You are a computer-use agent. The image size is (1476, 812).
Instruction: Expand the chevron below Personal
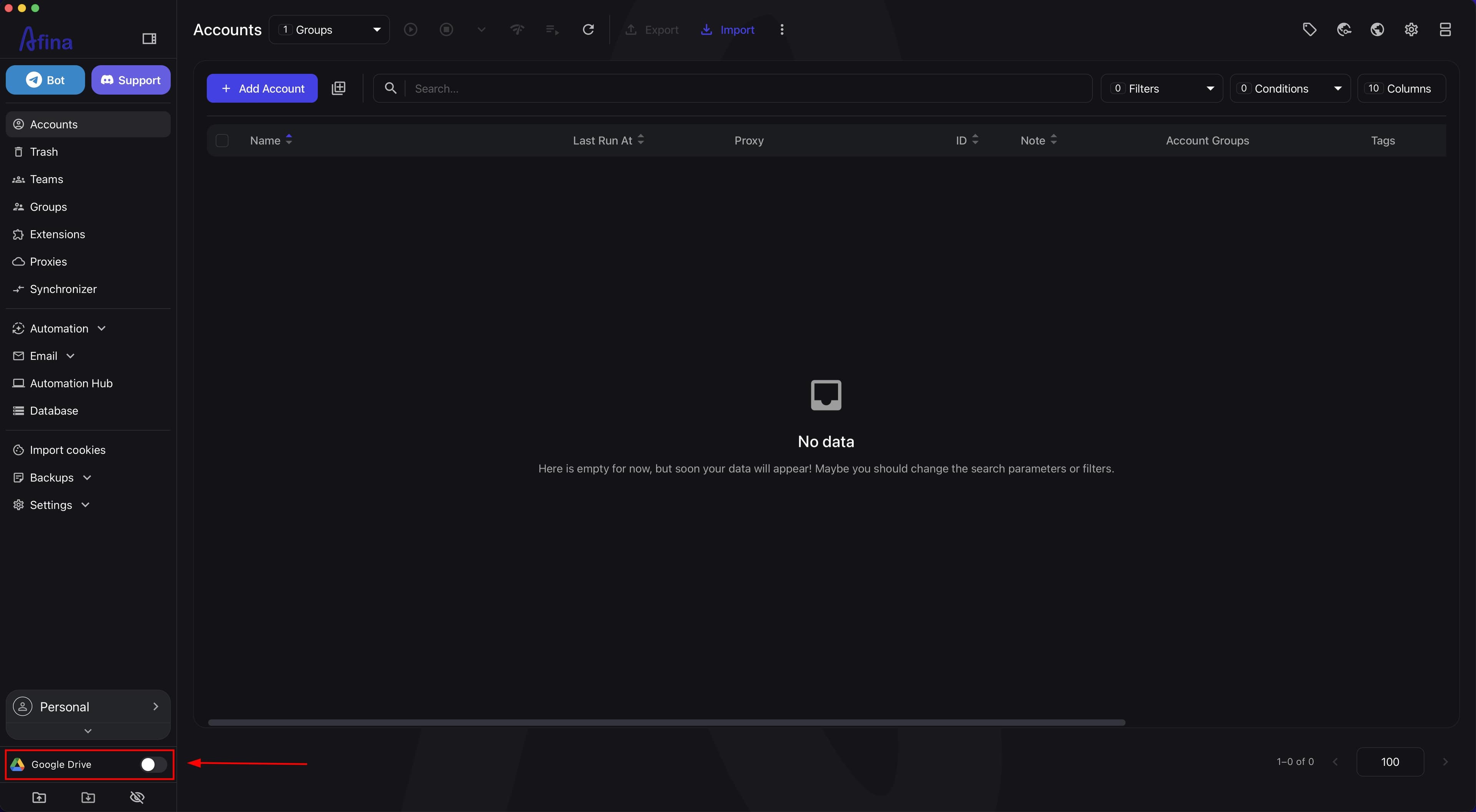(x=88, y=731)
